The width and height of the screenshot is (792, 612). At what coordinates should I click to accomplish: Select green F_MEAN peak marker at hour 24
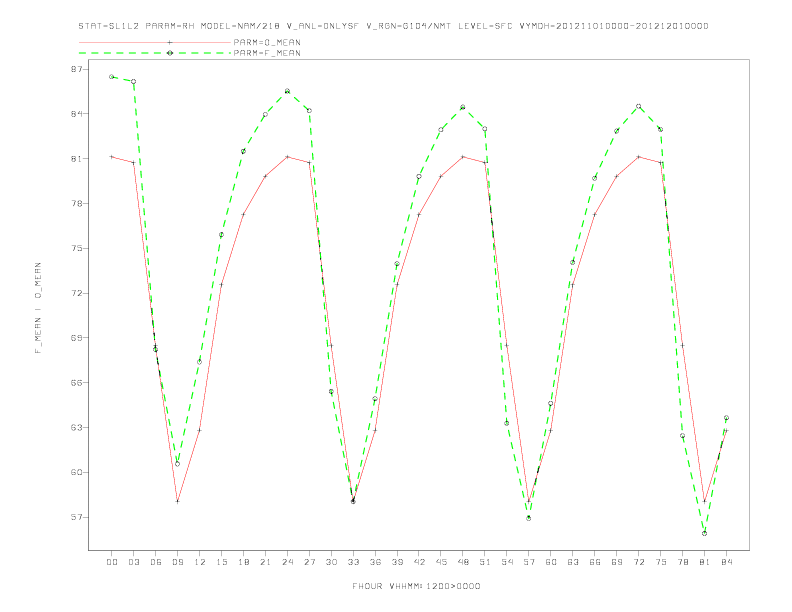[287, 91]
